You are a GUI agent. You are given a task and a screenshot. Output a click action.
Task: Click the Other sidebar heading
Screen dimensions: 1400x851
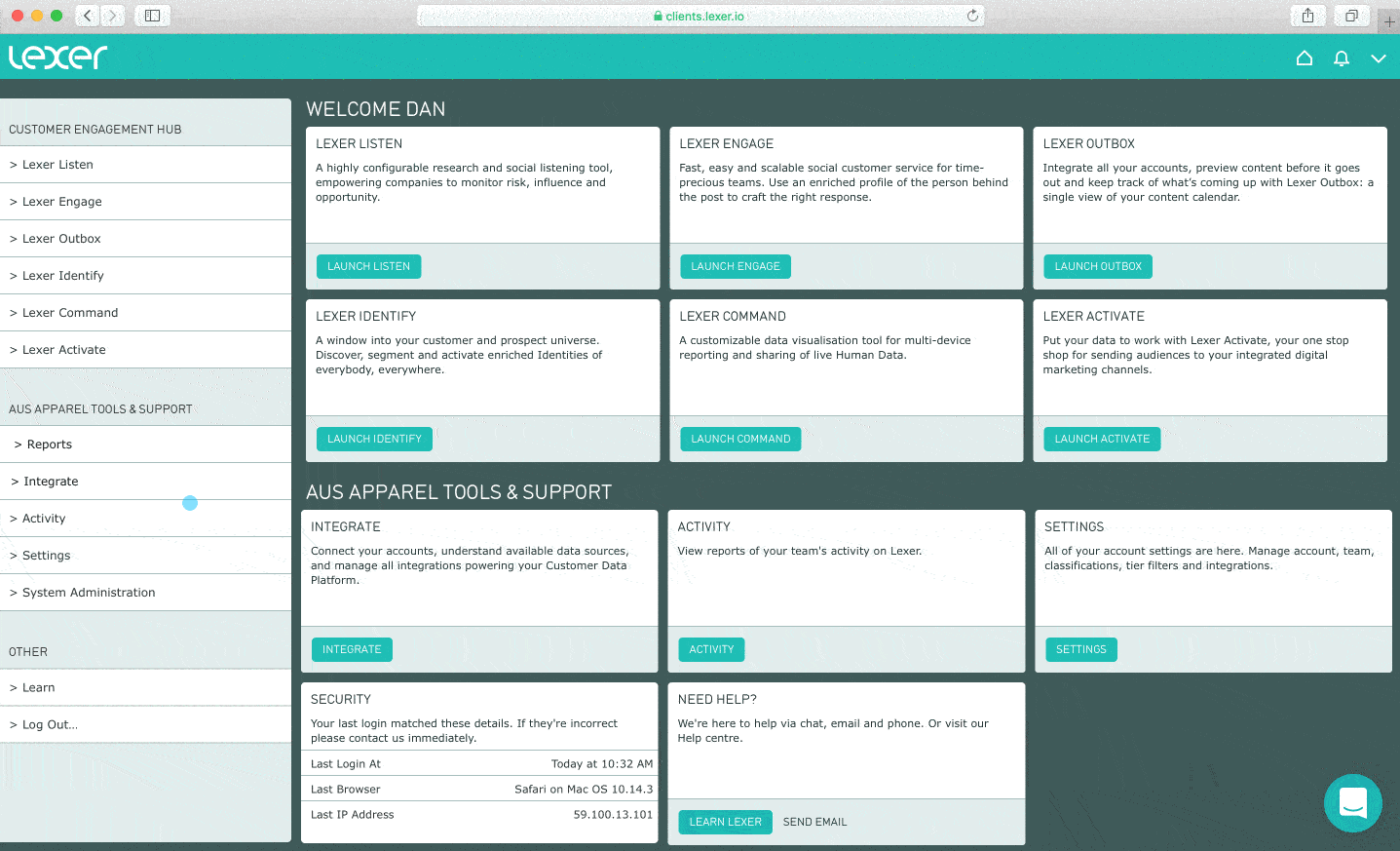point(28,652)
